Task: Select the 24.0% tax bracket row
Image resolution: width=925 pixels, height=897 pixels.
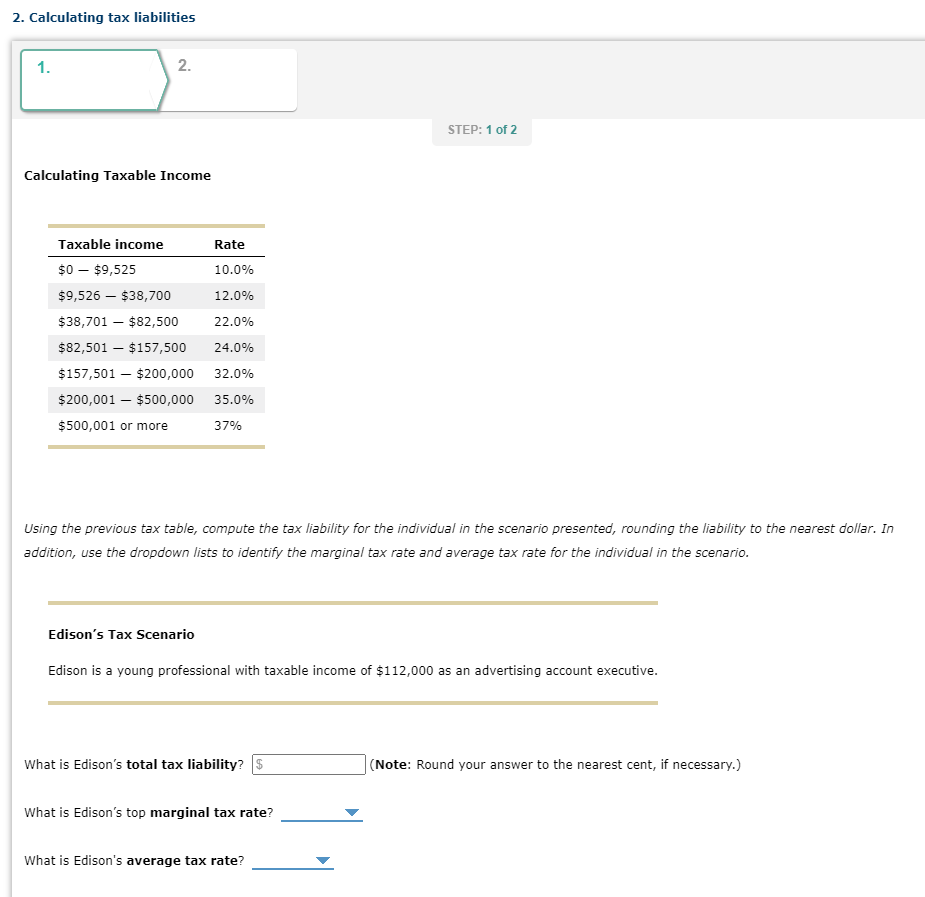Action: (x=155, y=347)
